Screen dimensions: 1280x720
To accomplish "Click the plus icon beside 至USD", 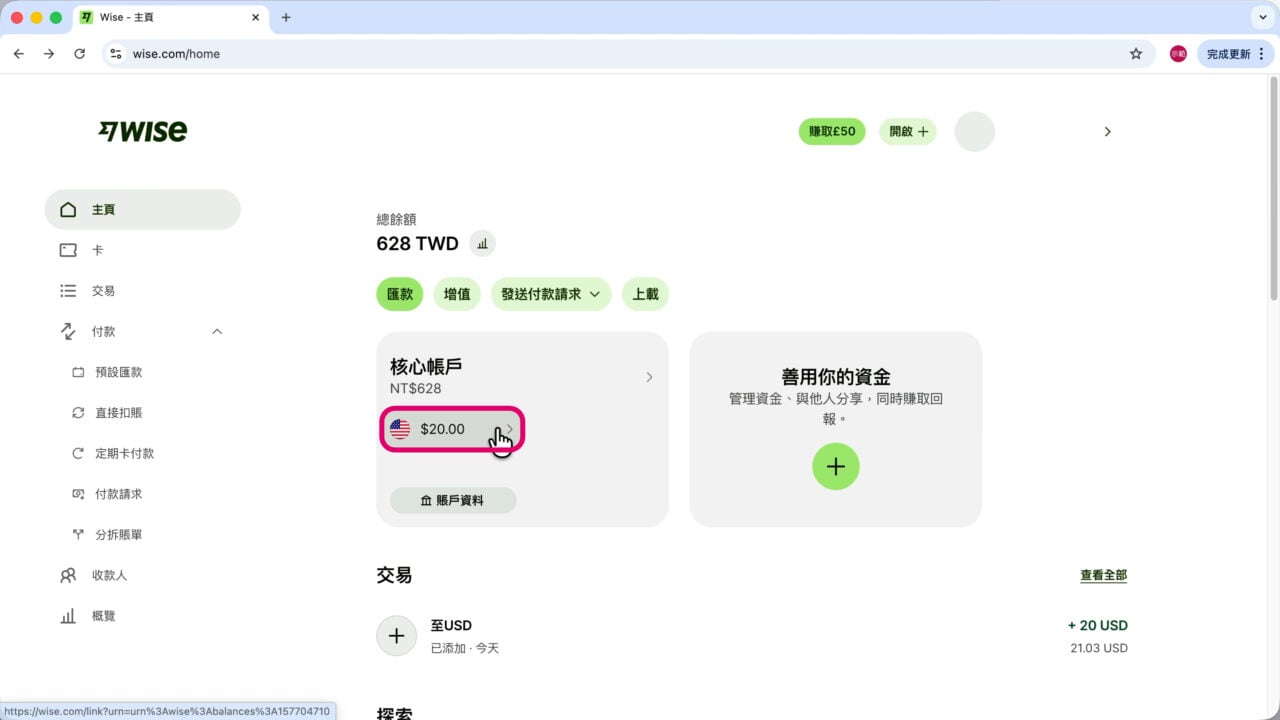I will coord(396,636).
